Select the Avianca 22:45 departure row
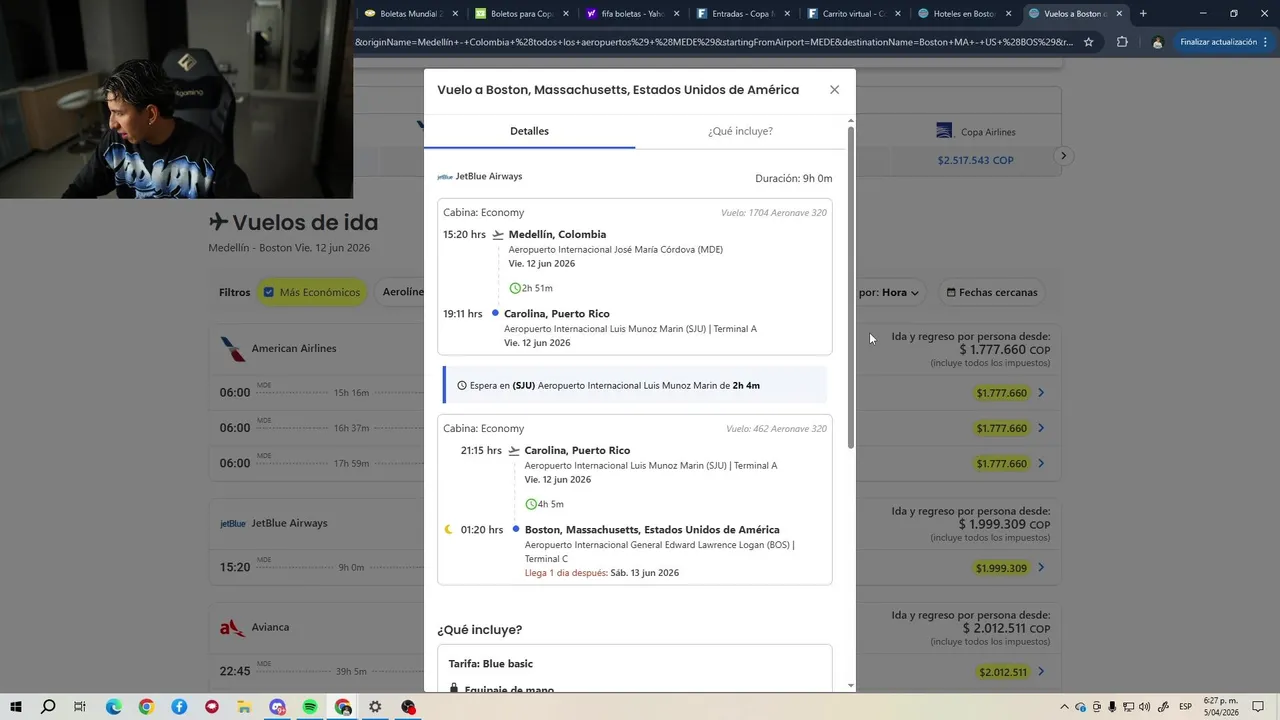Viewport: 1280px width, 720px height. click(x=635, y=671)
